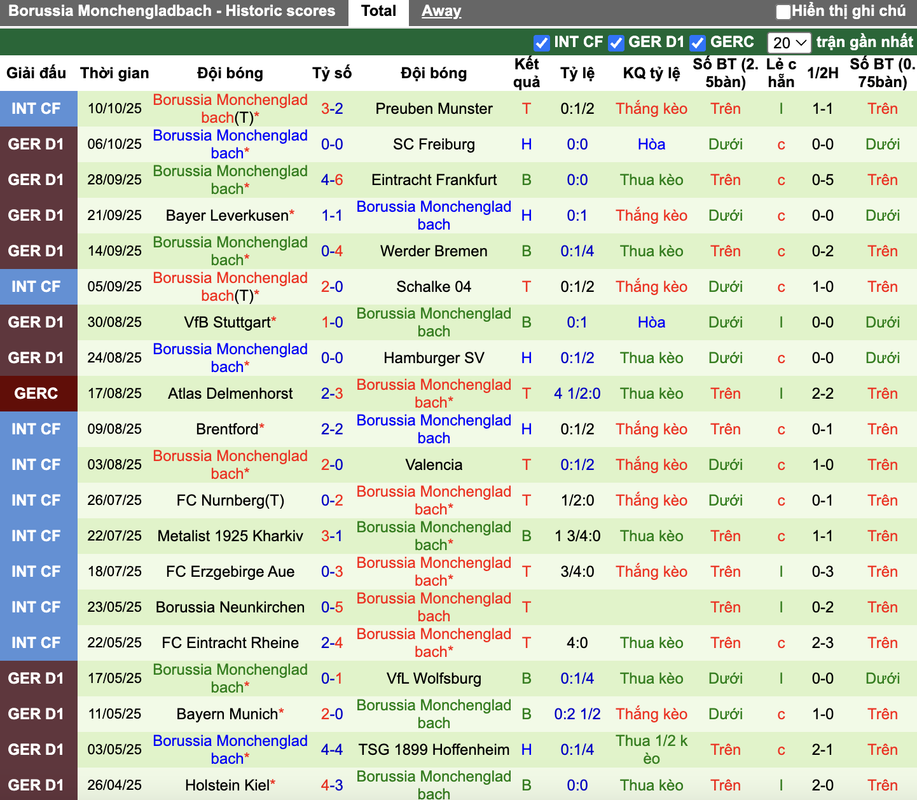
Task: Open SC Freiburg team link
Action: (434, 144)
